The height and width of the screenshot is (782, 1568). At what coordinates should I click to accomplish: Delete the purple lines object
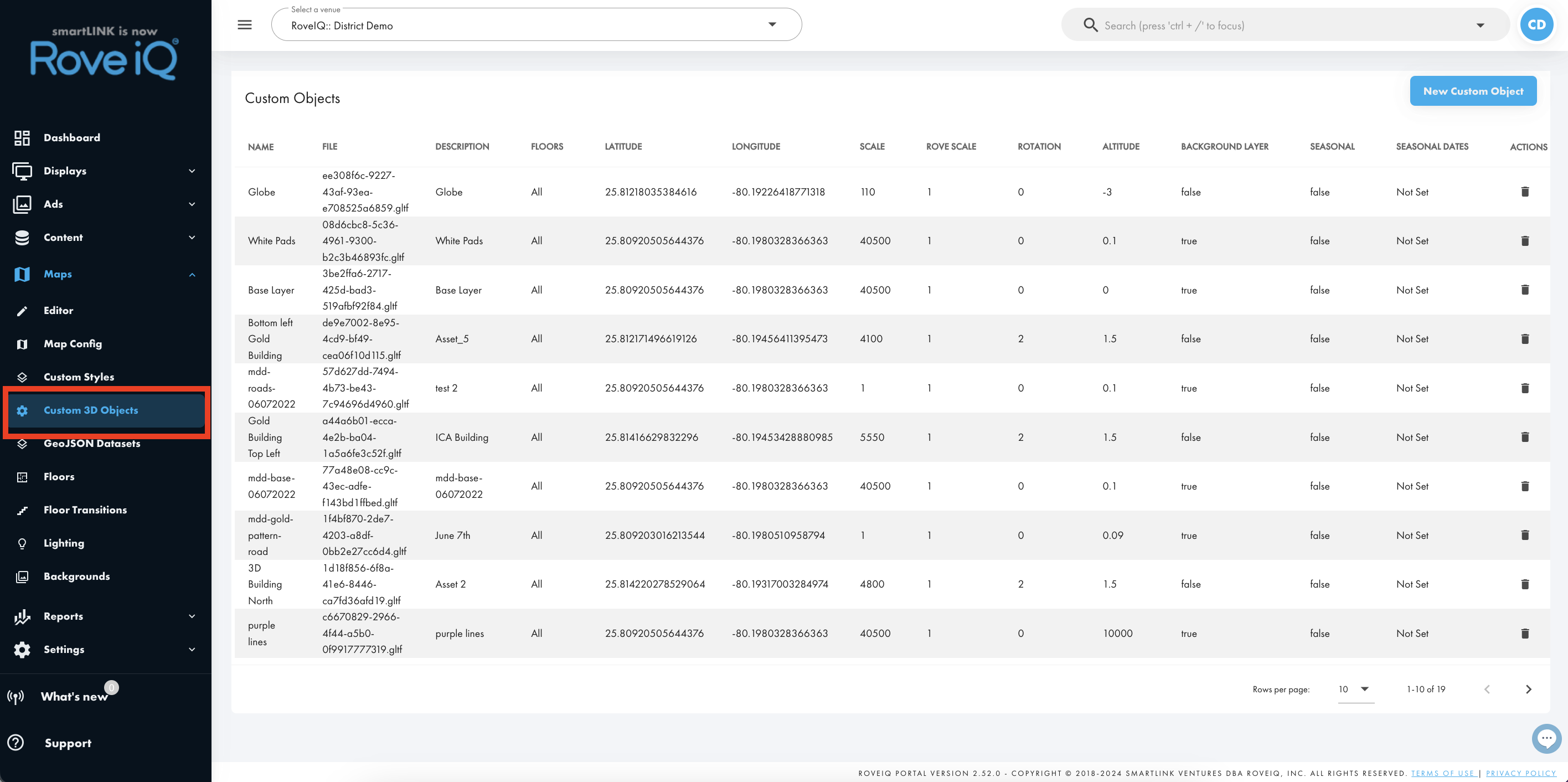coord(1525,634)
